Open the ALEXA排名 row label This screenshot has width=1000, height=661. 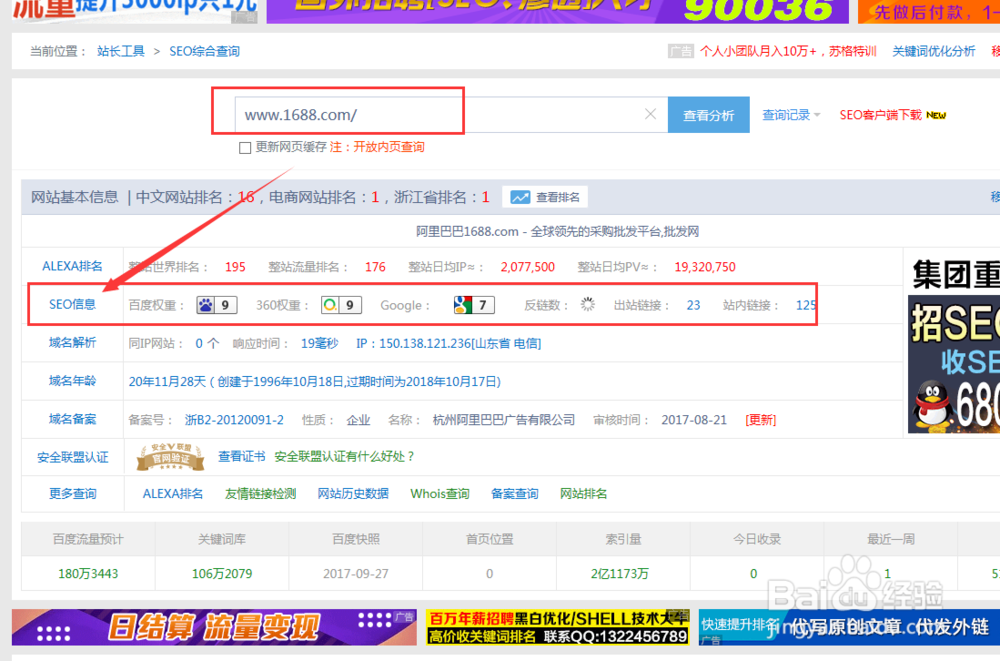point(72,266)
